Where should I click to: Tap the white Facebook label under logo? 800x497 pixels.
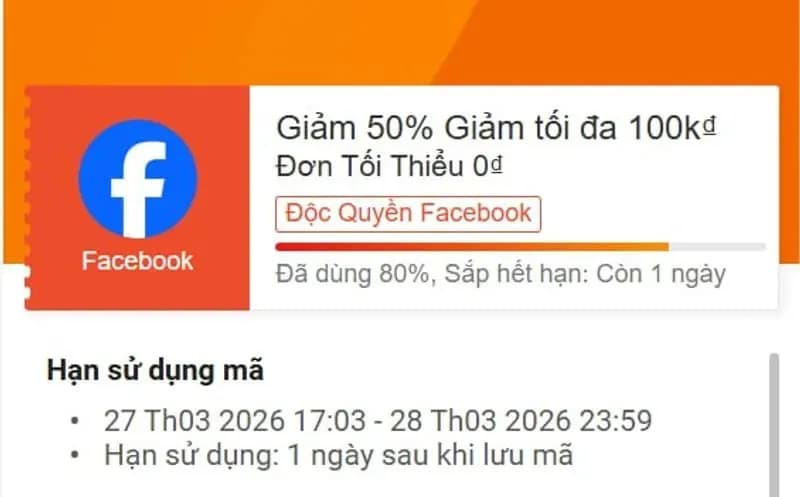point(138,261)
